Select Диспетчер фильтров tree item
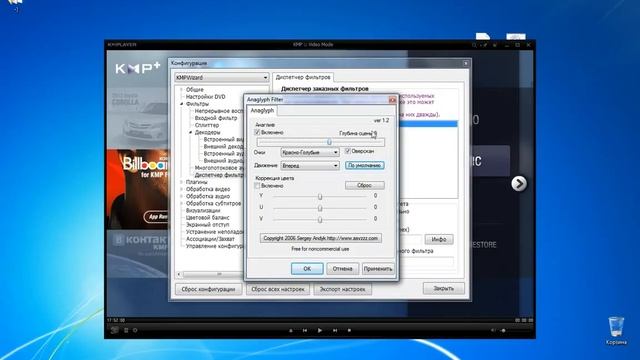This screenshot has width=640, height=360. (x=219, y=175)
